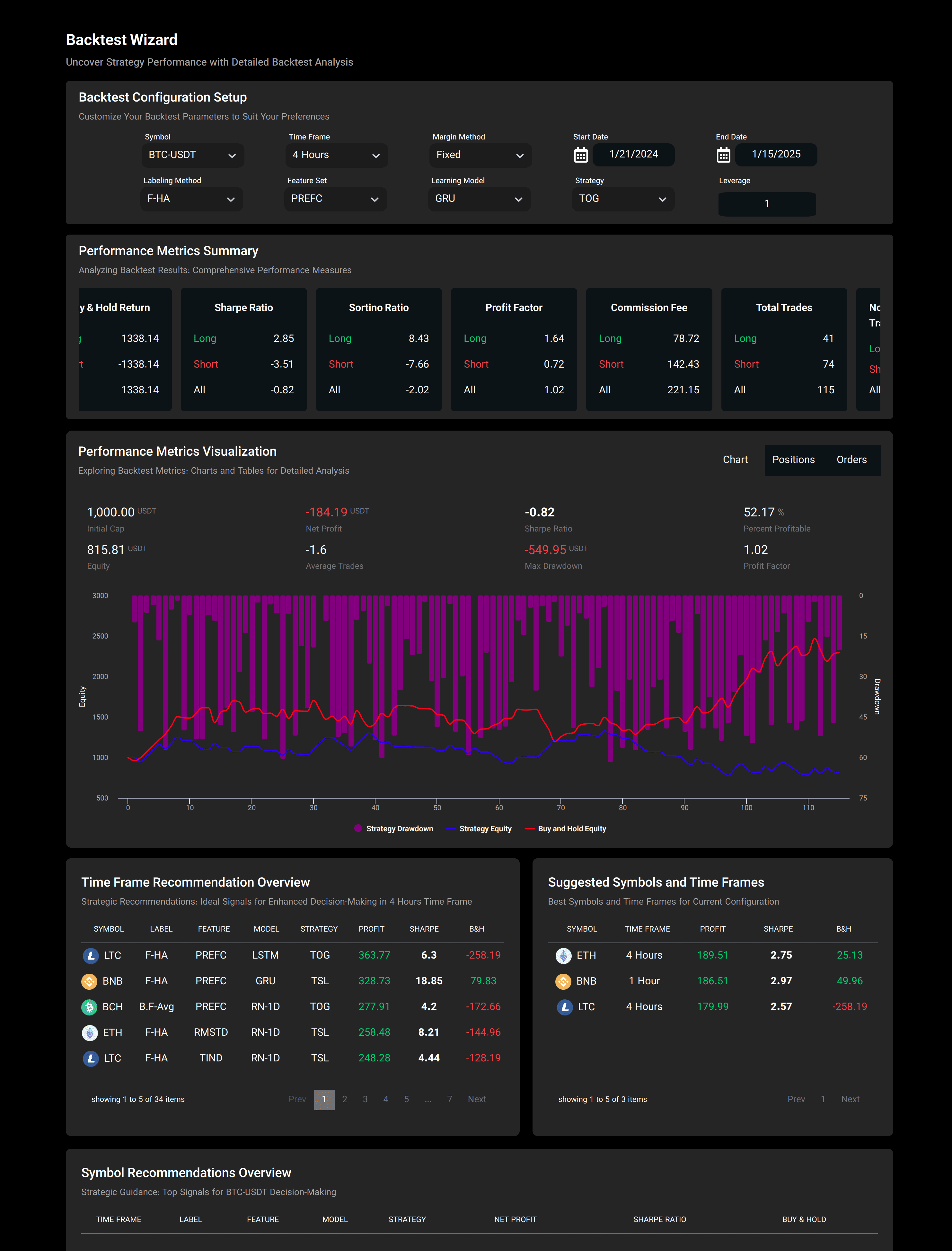Switch to the Orders tab
Screen dimensions: 952x1251
tap(851, 460)
